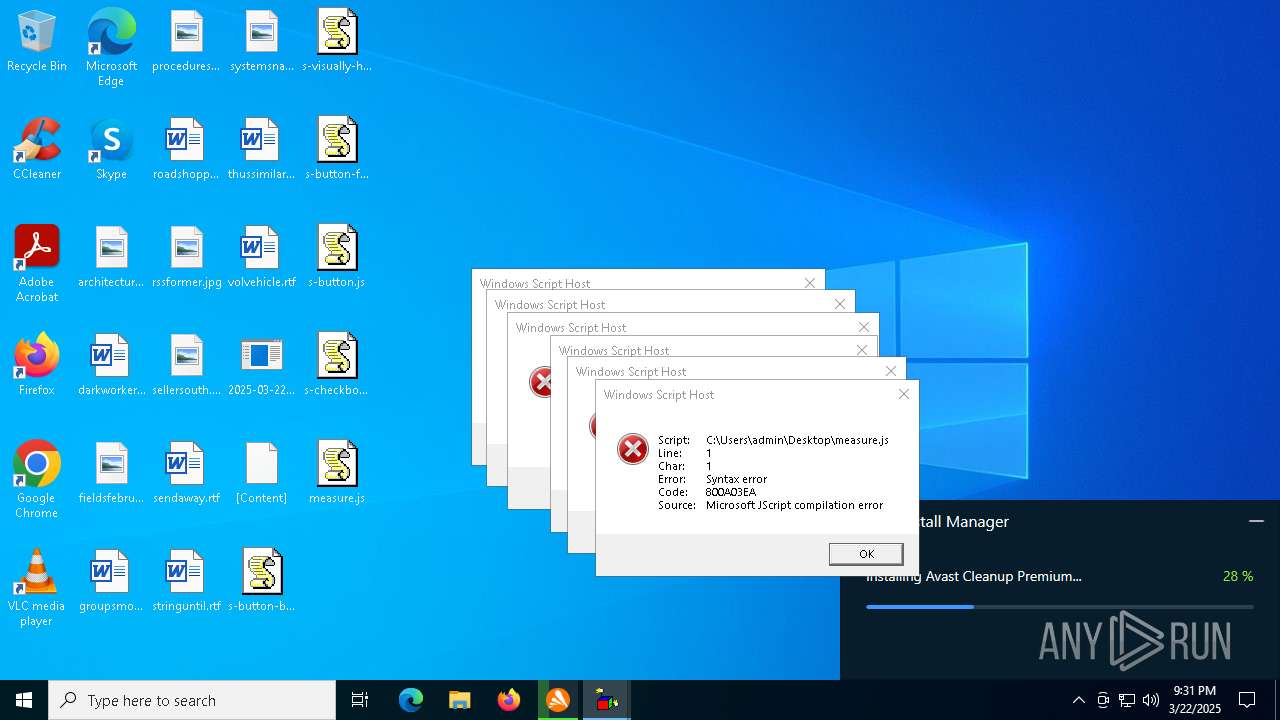Show hidden system tray icons
This screenshot has height=720, width=1280.
[x=1078, y=700]
